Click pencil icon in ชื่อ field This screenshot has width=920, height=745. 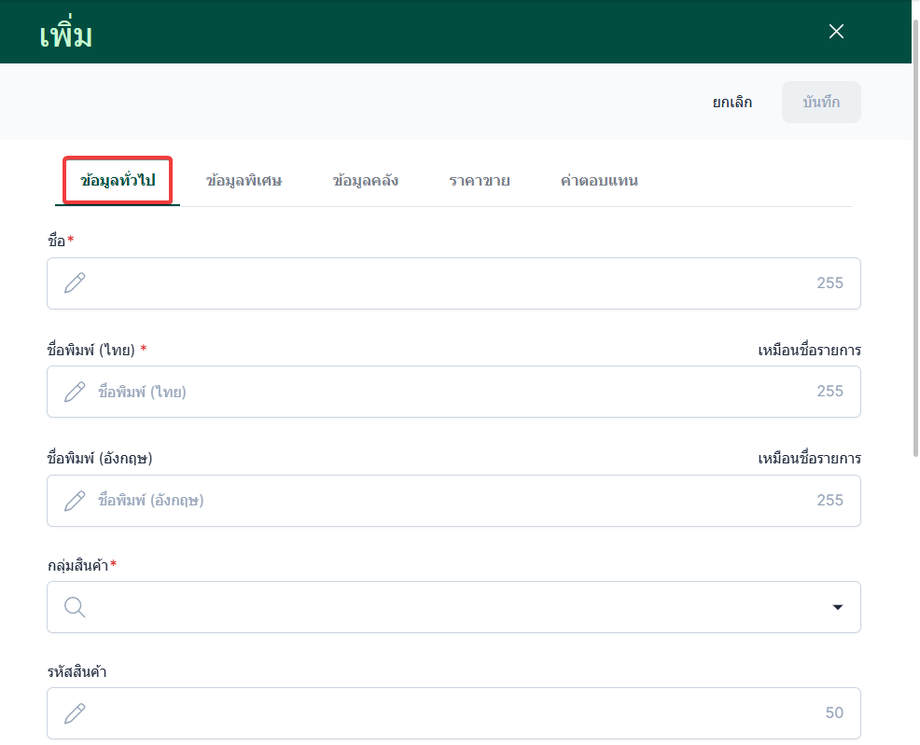pyautogui.click(x=75, y=283)
